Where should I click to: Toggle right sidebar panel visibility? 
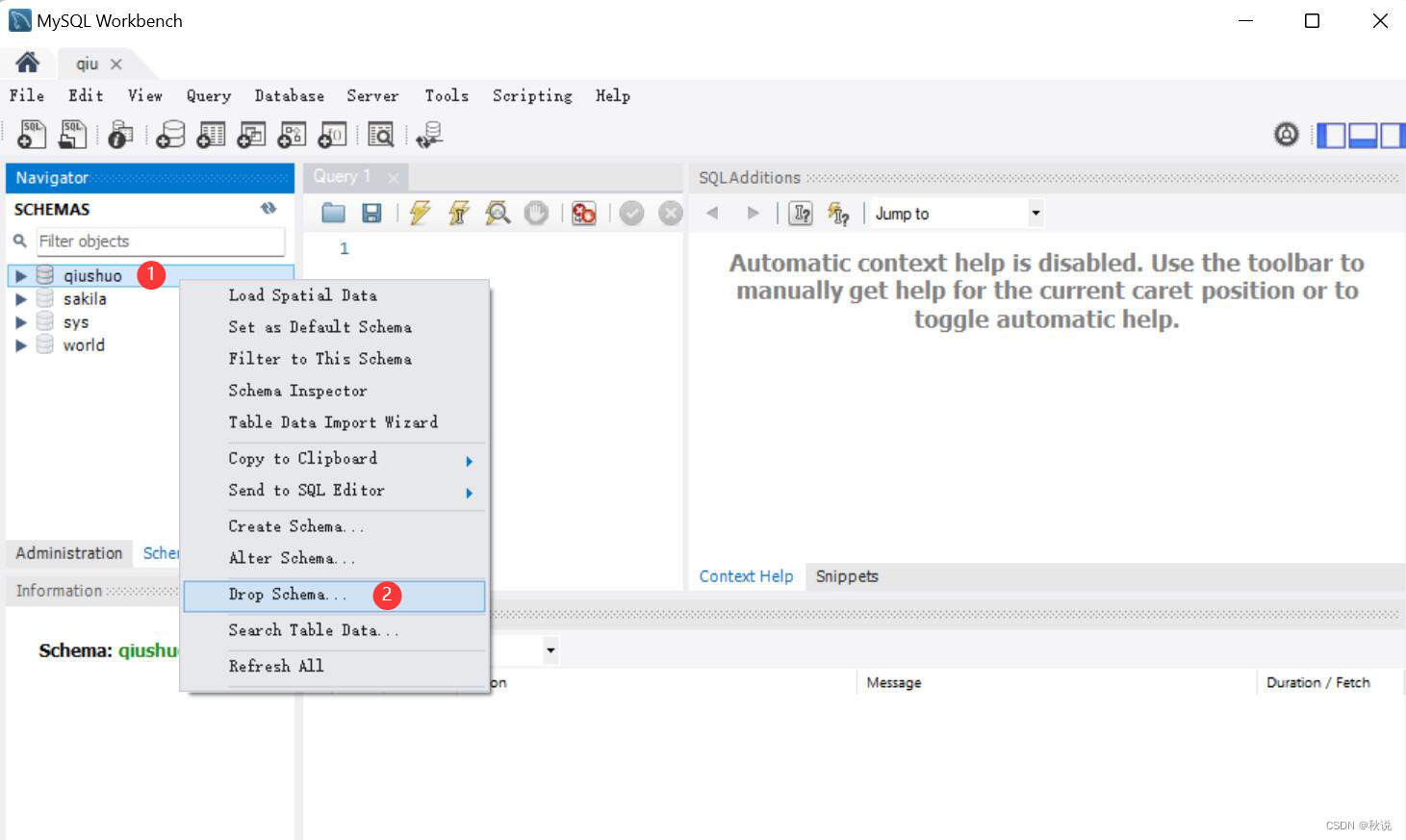point(1393,136)
